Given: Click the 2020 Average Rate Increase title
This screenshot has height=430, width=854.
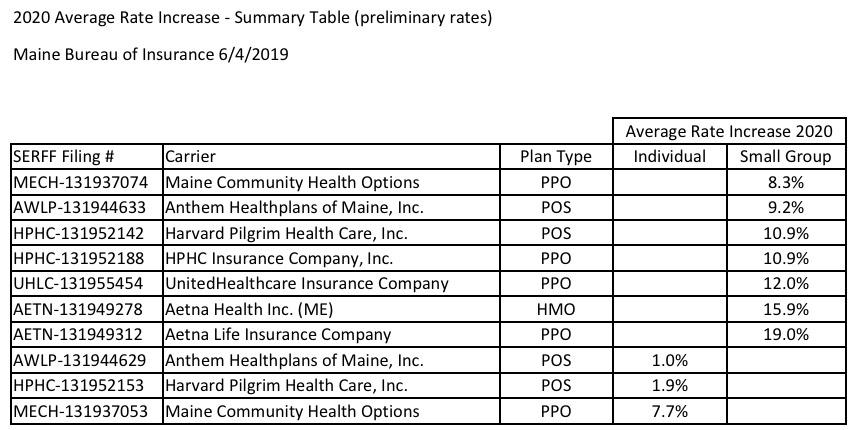Looking at the screenshot, I should point(252,18).
